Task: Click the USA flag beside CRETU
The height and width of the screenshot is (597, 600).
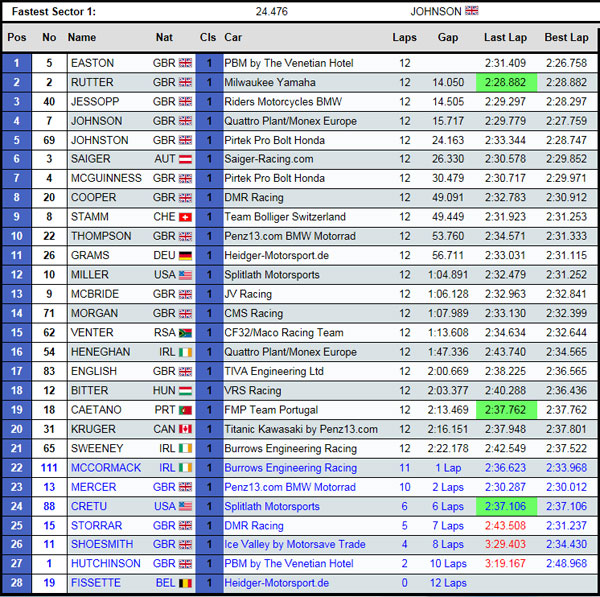Action: coord(185,506)
